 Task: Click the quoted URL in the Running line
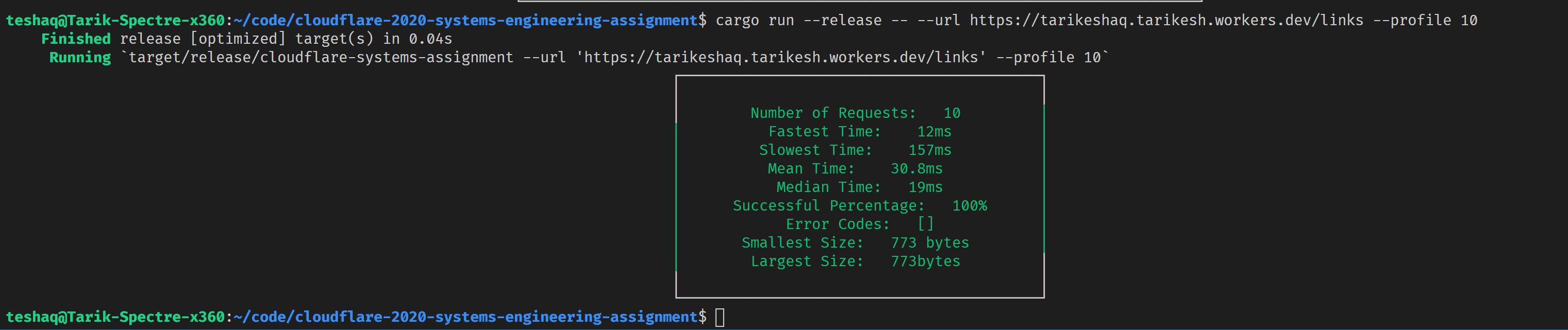[x=780, y=57]
